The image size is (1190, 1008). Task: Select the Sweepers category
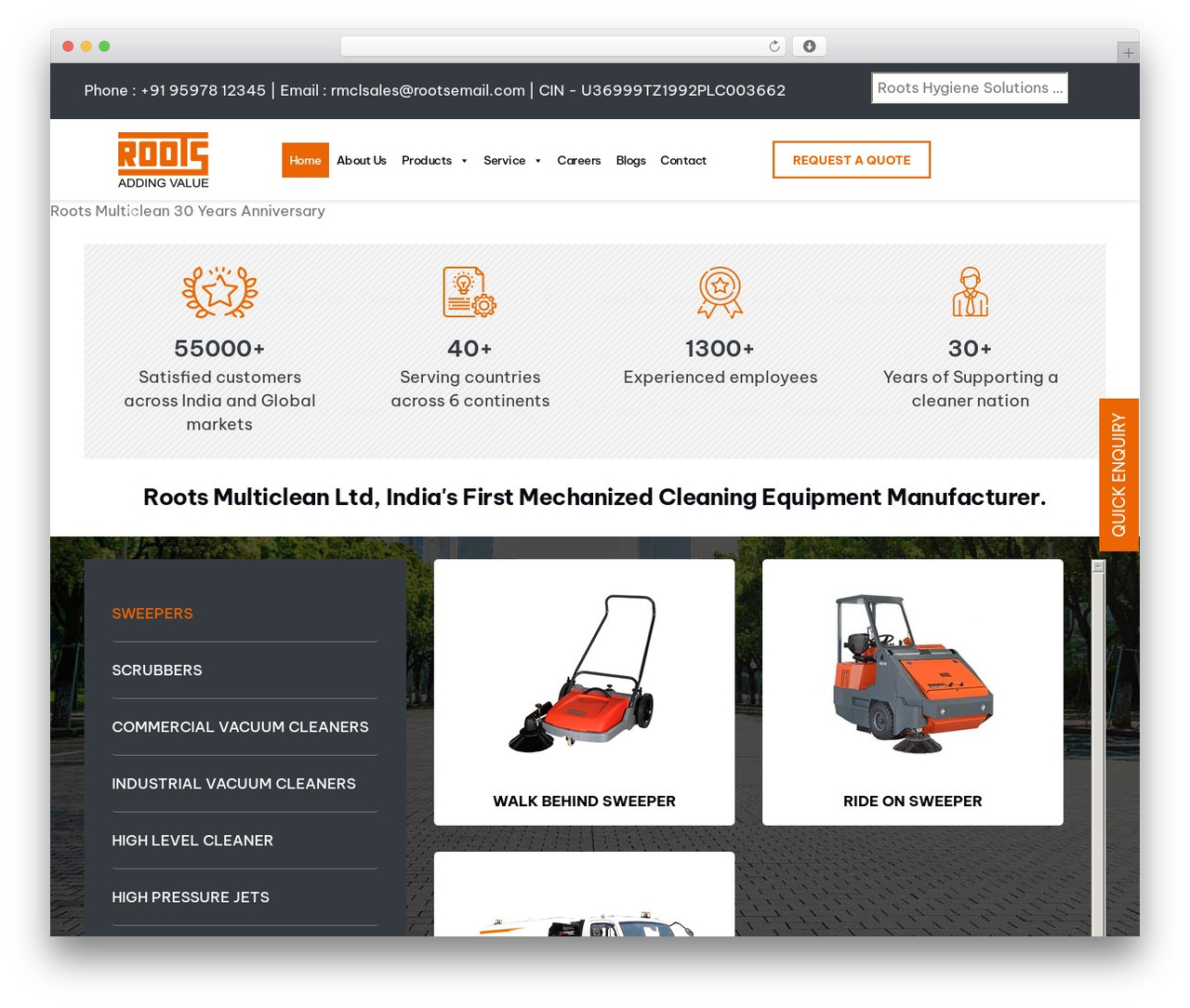click(152, 614)
